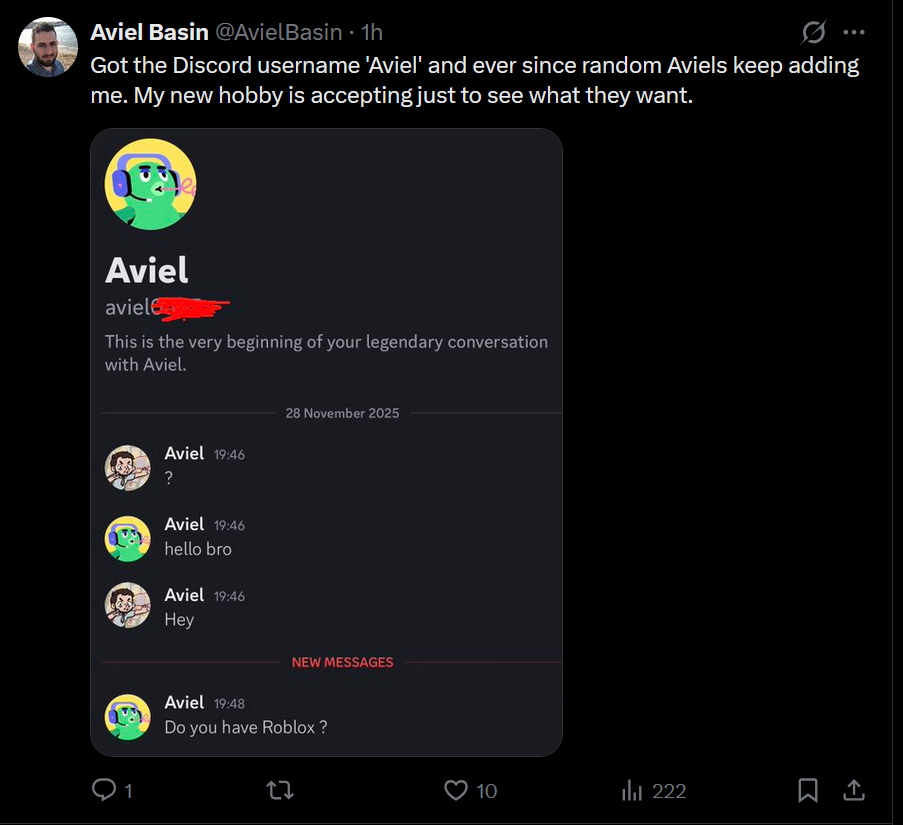Click the 222 views count

click(x=669, y=791)
